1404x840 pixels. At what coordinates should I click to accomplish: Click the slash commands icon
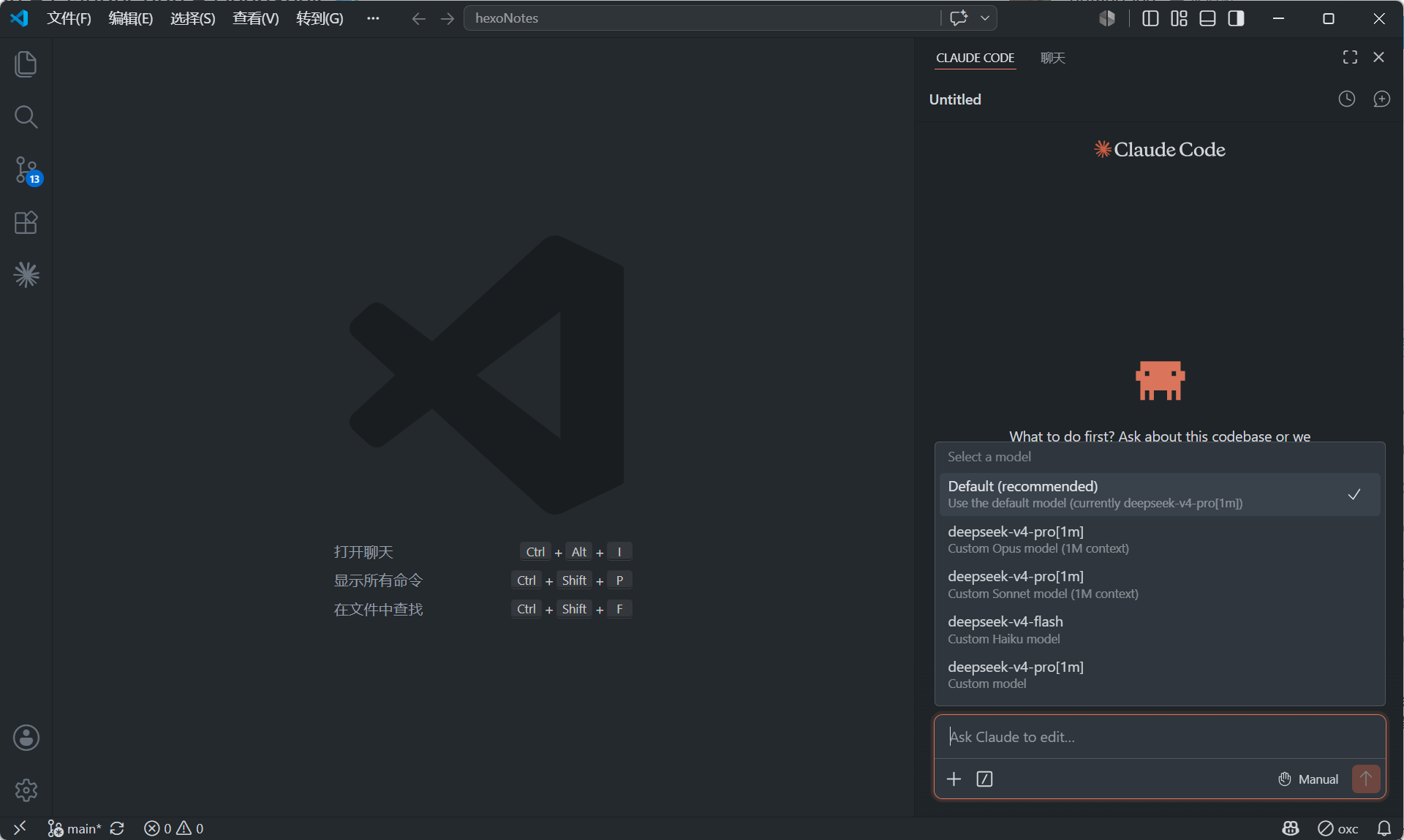(x=984, y=779)
